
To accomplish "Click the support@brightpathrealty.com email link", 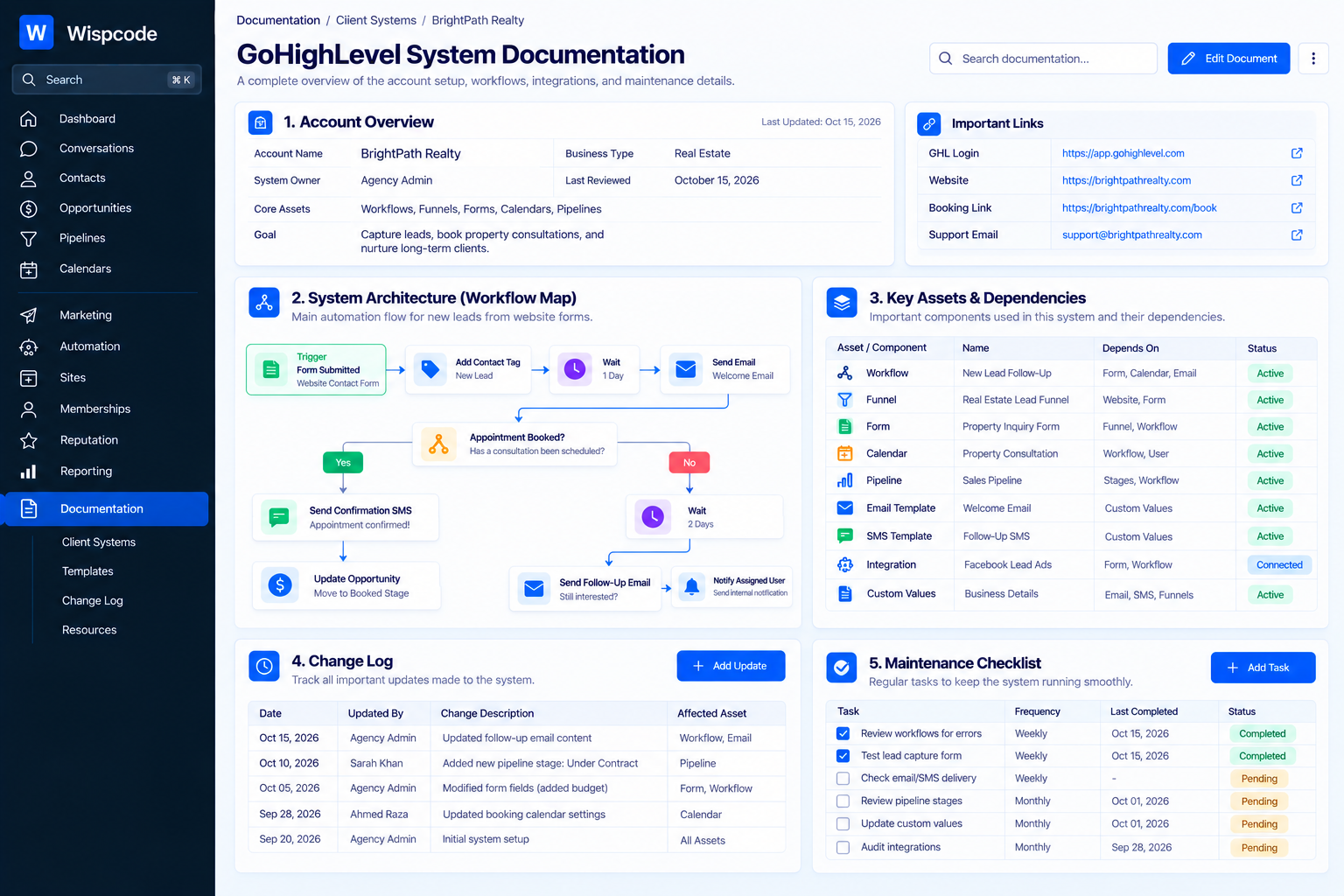I will [x=1131, y=234].
